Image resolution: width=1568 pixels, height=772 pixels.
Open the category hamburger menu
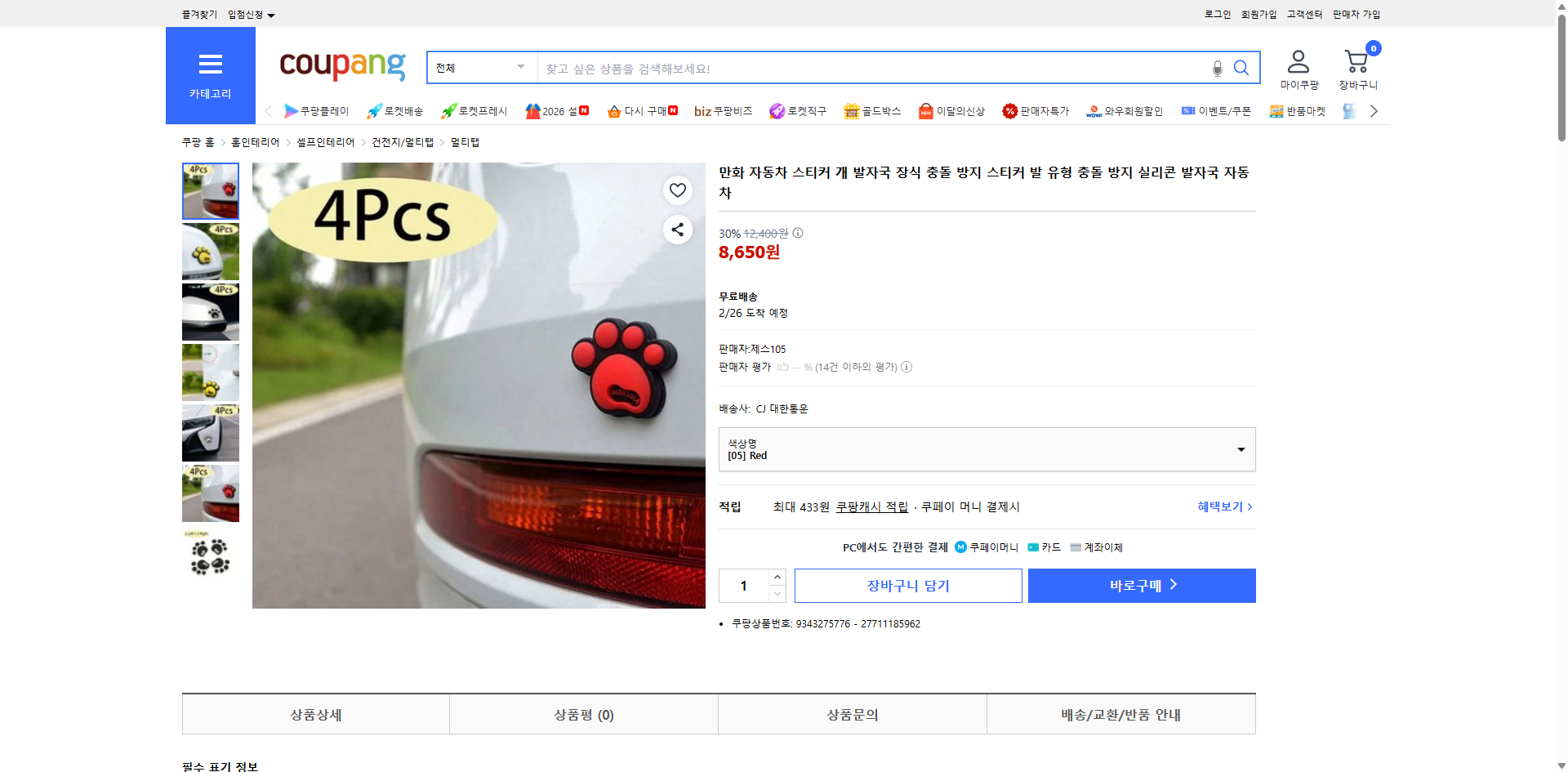[210, 65]
